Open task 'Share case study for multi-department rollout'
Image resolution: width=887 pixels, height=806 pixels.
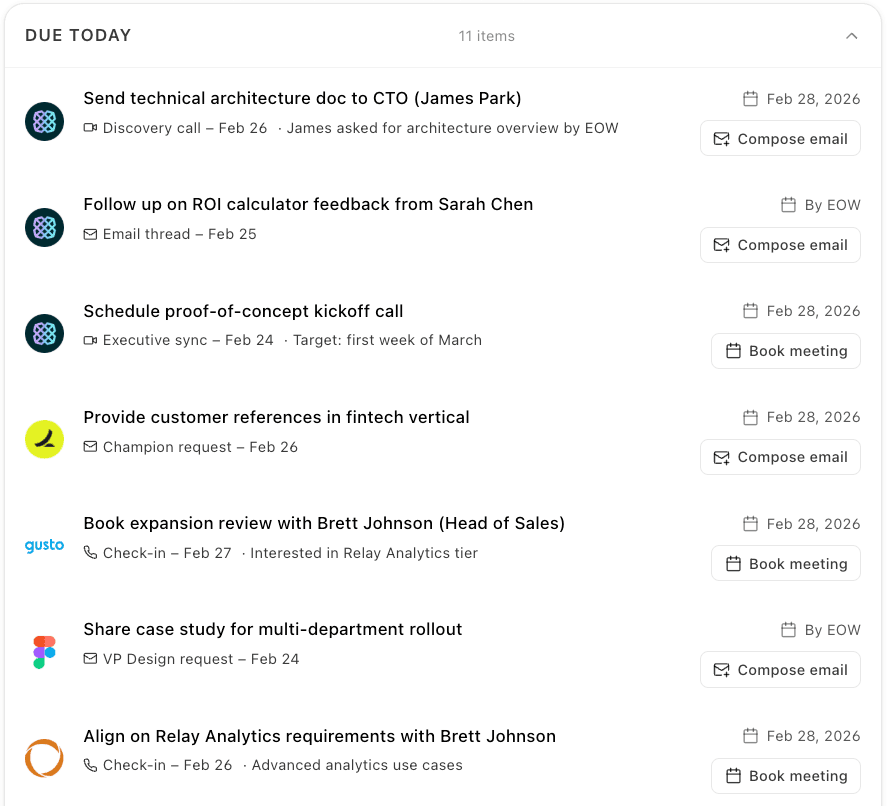[x=273, y=629]
